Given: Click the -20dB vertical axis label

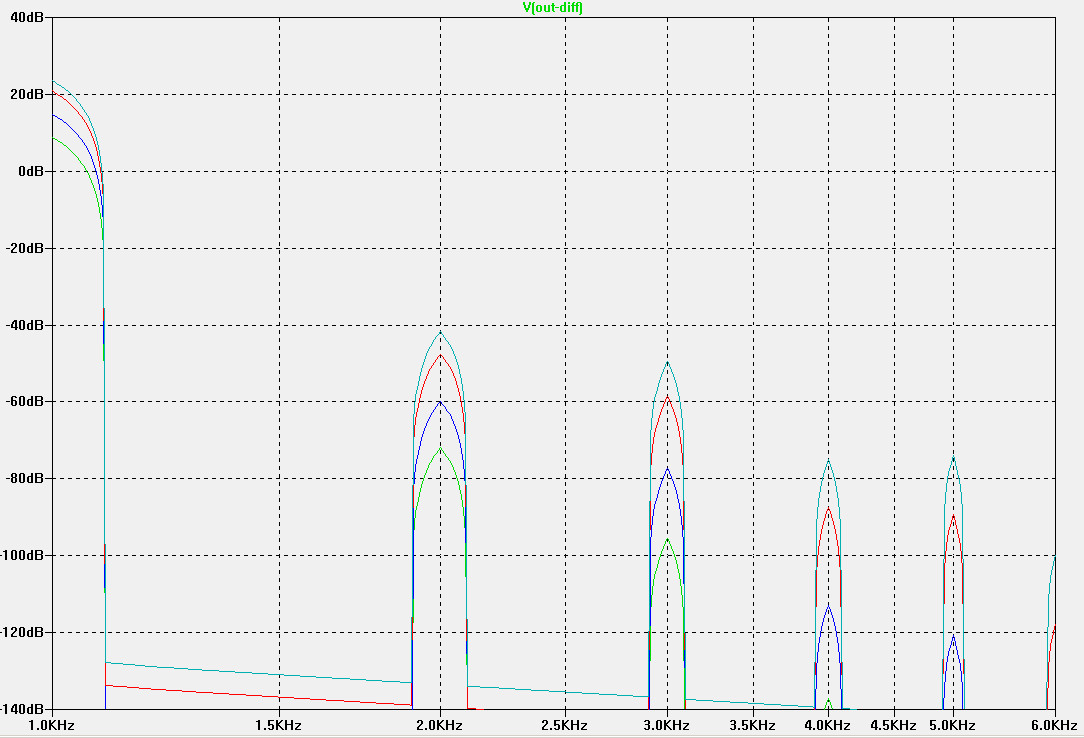Looking at the screenshot, I should coord(25,248).
